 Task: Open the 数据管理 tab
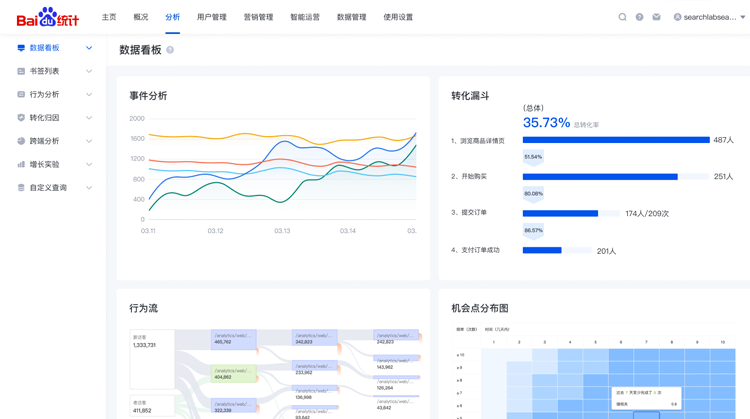click(352, 17)
